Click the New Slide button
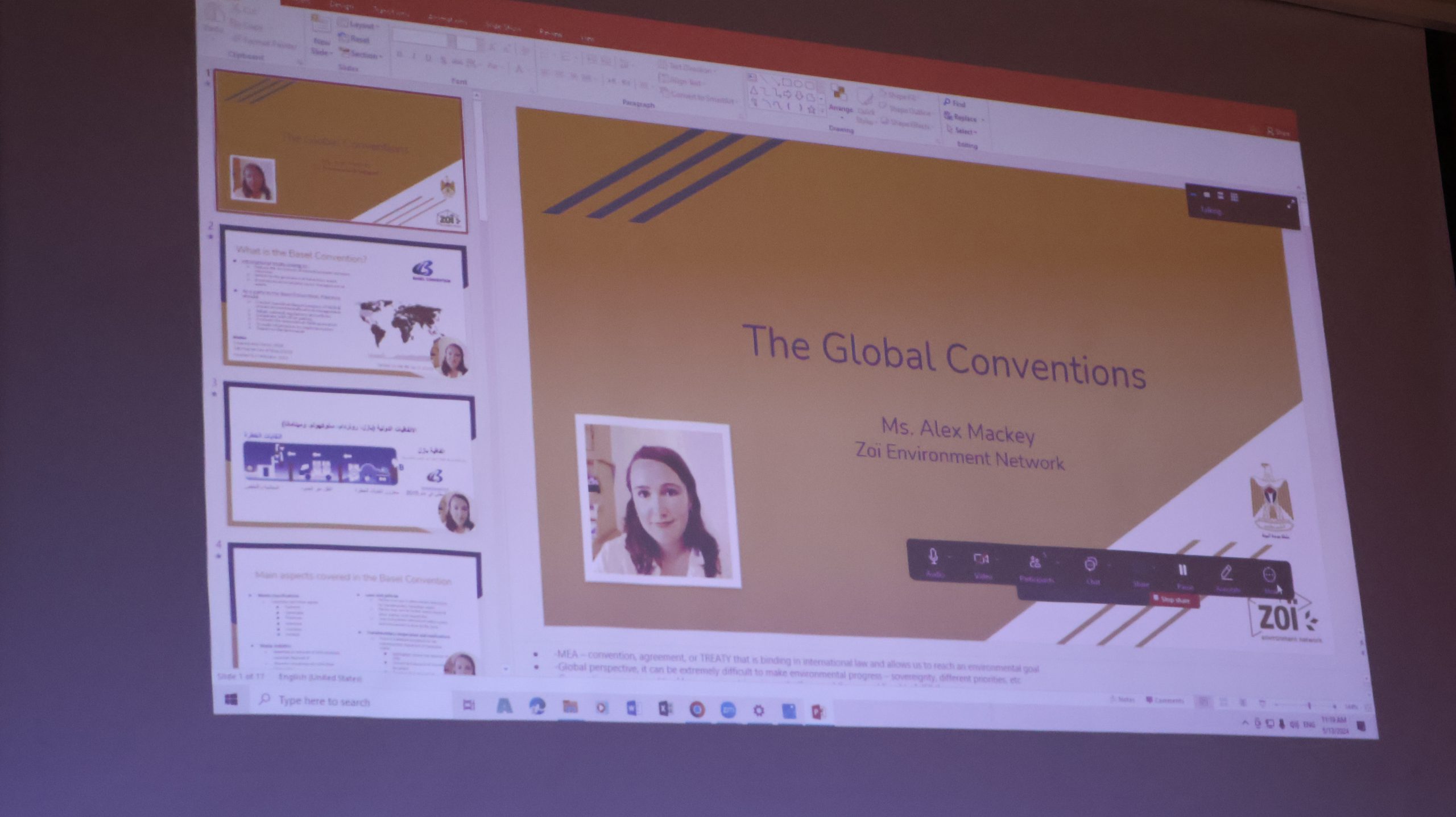 321,34
